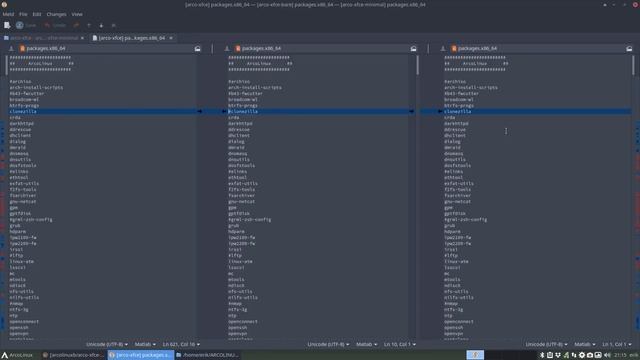Open right pane Unicode (UTF-8) encoding dropdown
Viewport: 640px width, 360px height.
546,344
